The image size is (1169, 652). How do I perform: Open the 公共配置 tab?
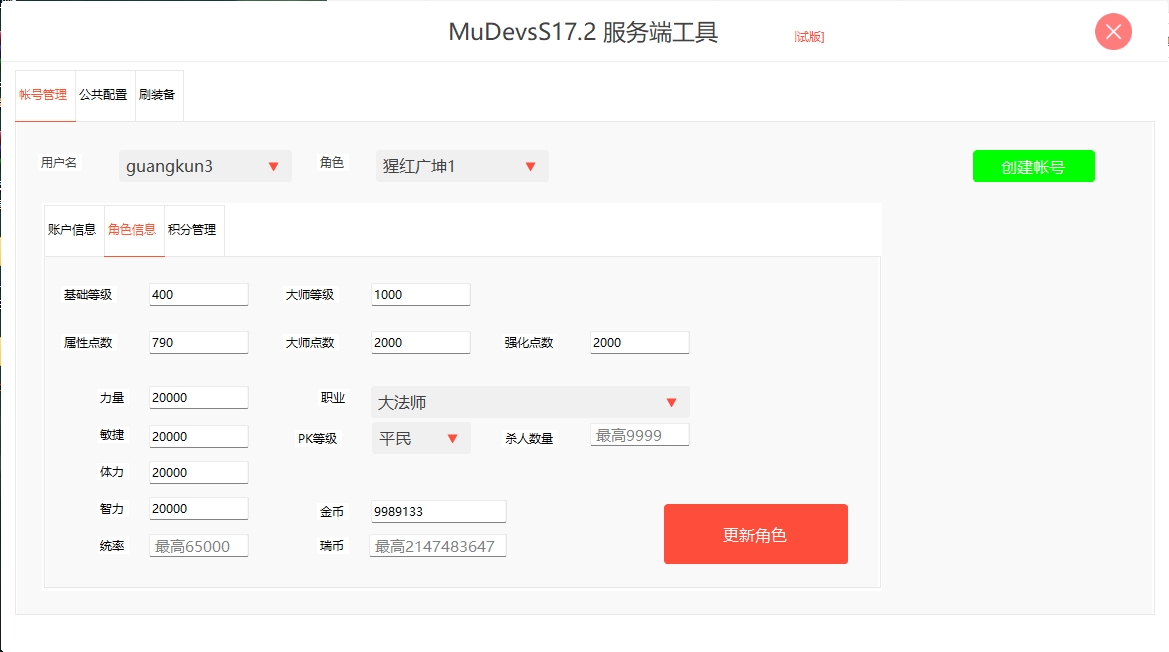pyautogui.click(x=104, y=95)
